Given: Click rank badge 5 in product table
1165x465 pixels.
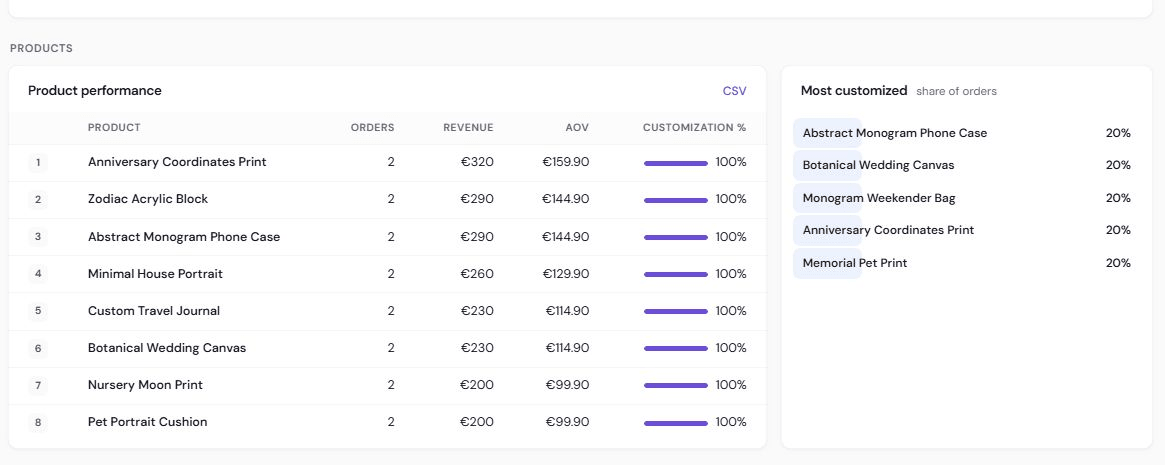Looking at the screenshot, I should 38,311.
